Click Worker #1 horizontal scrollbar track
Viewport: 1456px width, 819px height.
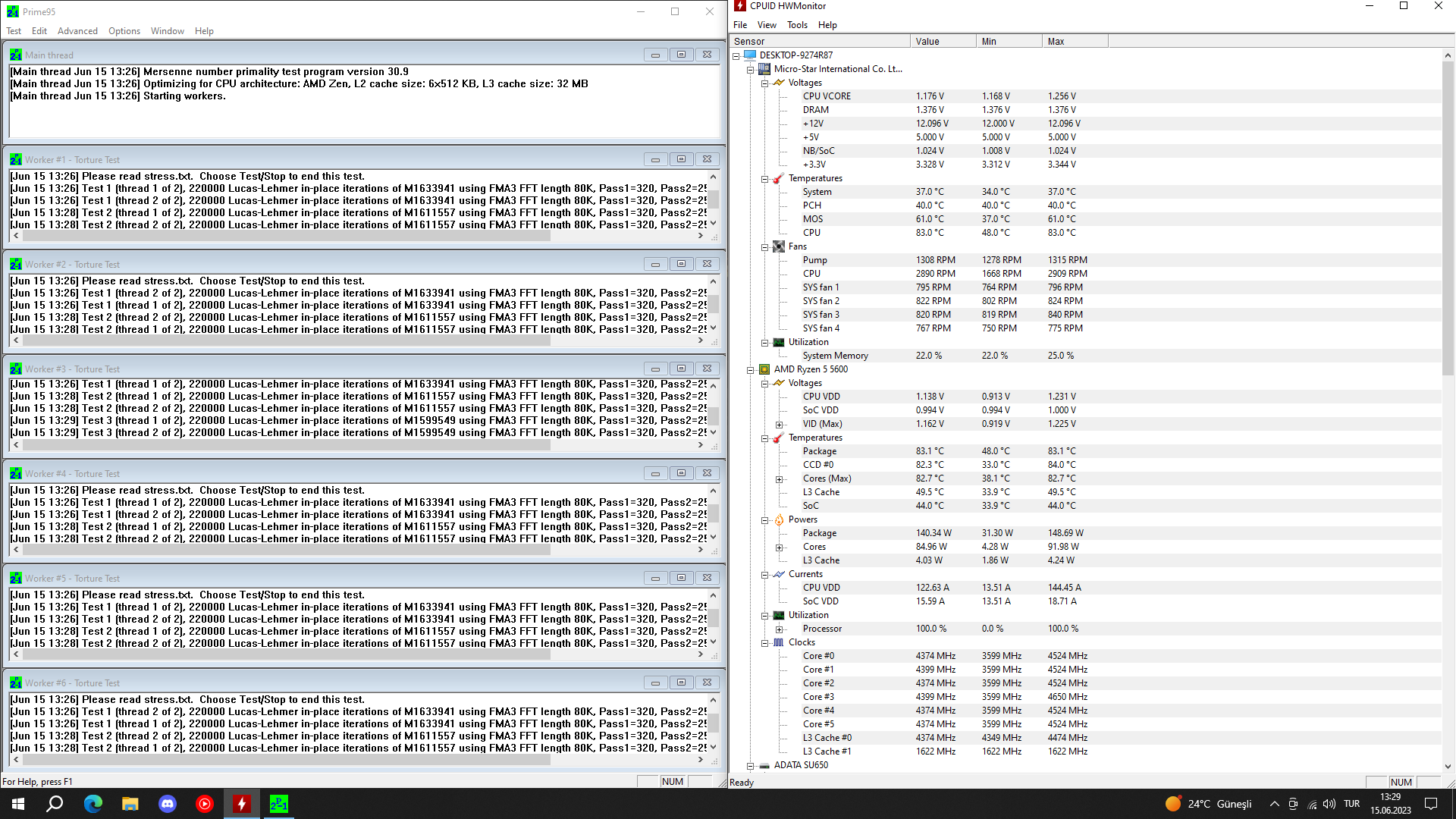[x=622, y=236]
